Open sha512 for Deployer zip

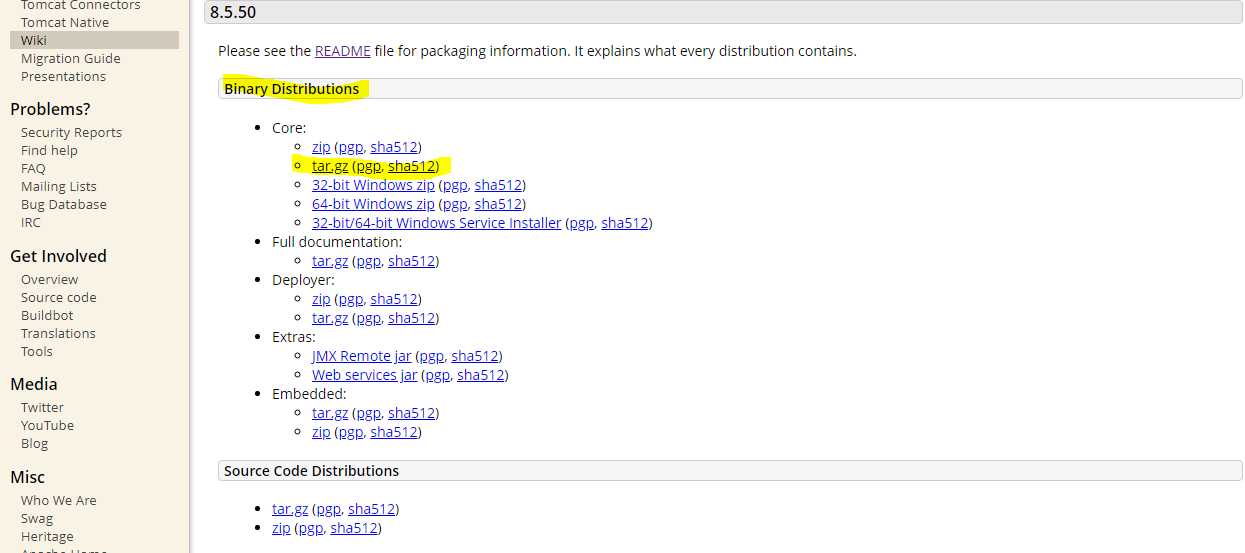(393, 299)
